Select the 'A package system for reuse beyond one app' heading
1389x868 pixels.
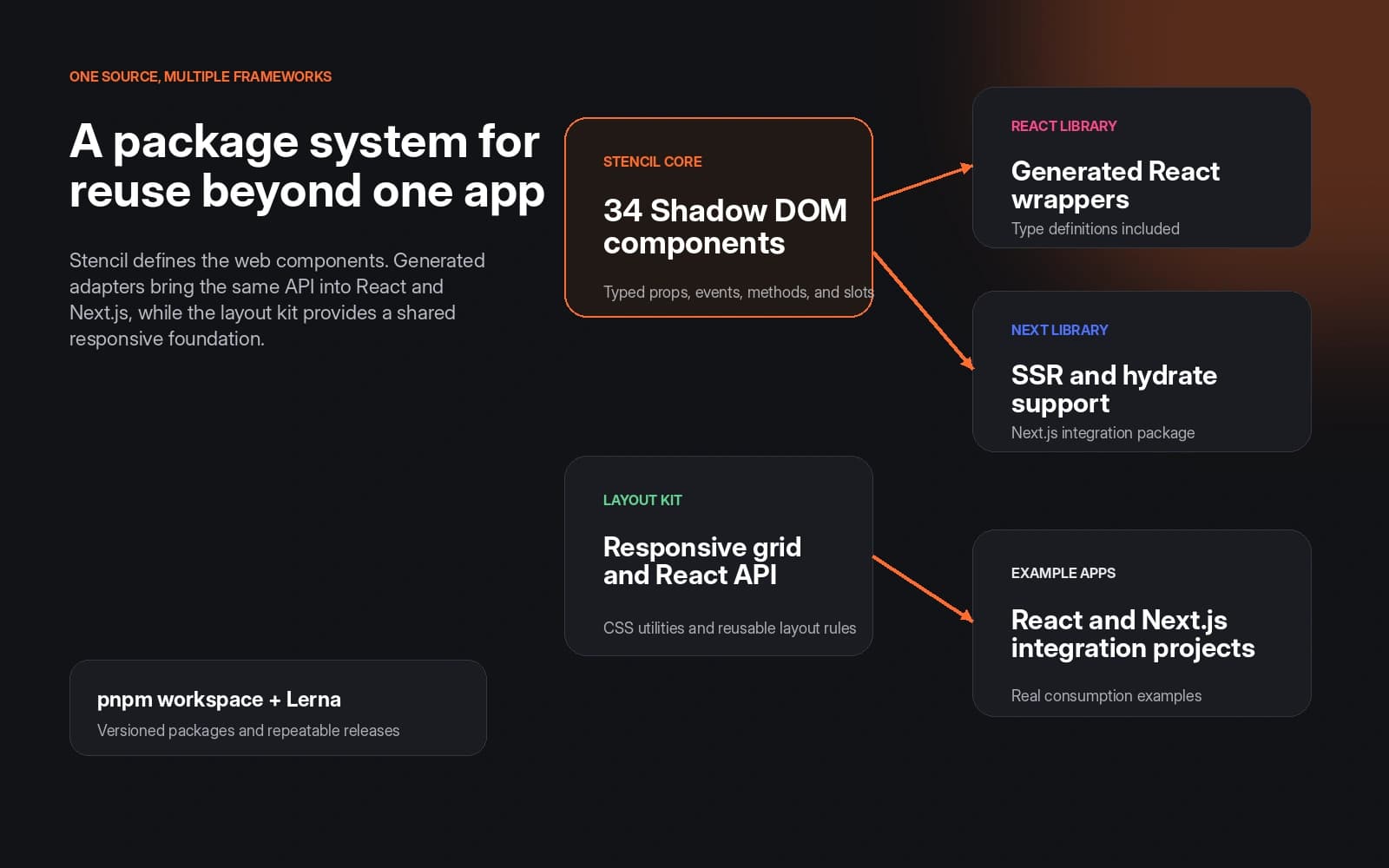coord(307,166)
